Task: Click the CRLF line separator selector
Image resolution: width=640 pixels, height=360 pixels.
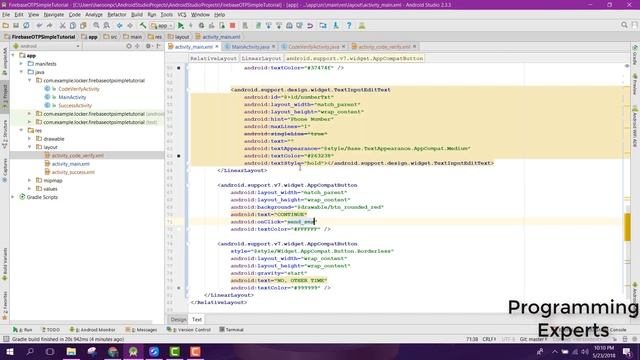Action: [x=489, y=339]
